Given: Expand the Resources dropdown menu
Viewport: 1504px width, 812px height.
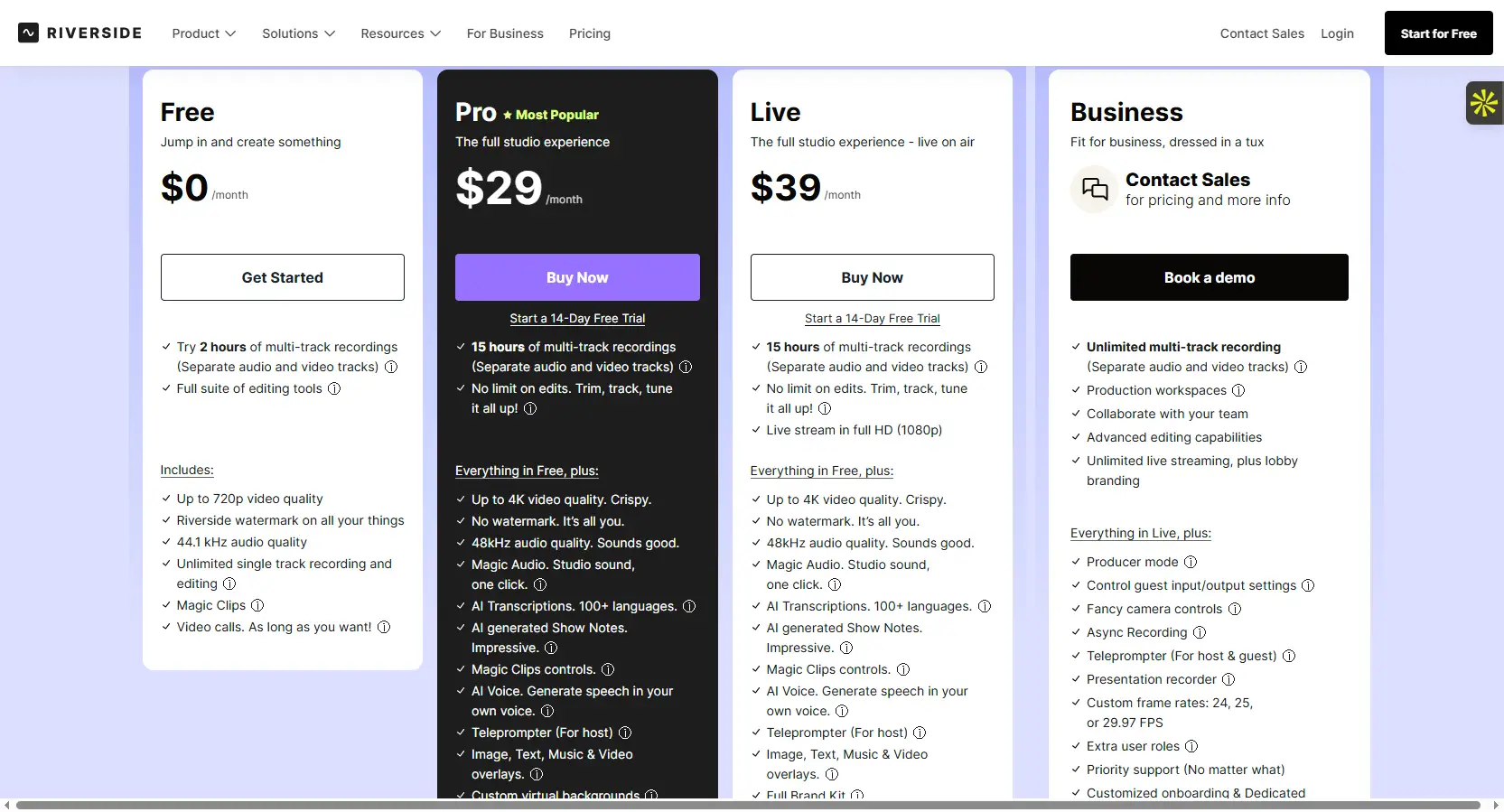Looking at the screenshot, I should pyautogui.click(x=400, y=33).
